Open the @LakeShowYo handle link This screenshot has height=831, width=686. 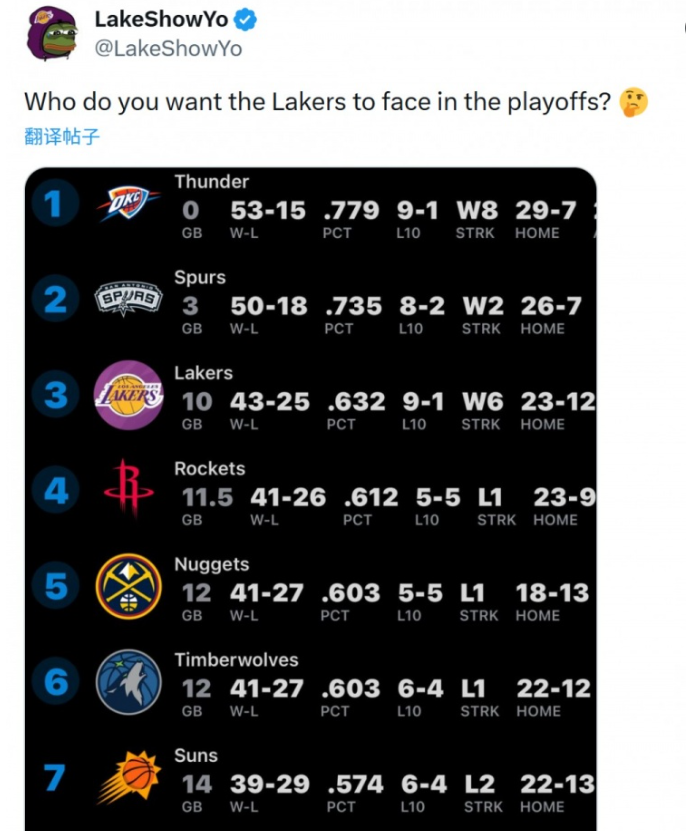(167, 49)
